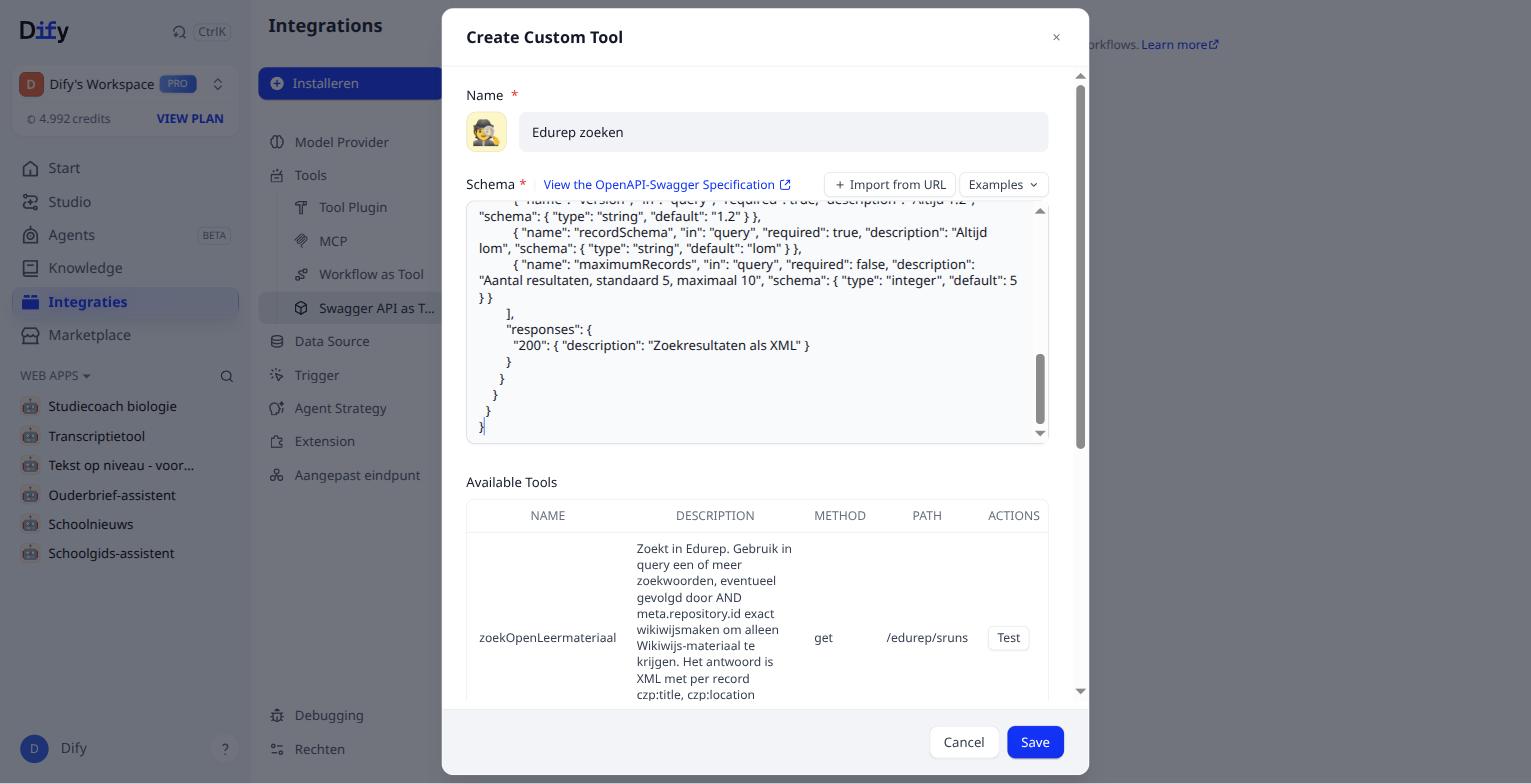Screen dimensions: 1531x784
Task: Click the Dify user avatar
Action: click(34, 749)
